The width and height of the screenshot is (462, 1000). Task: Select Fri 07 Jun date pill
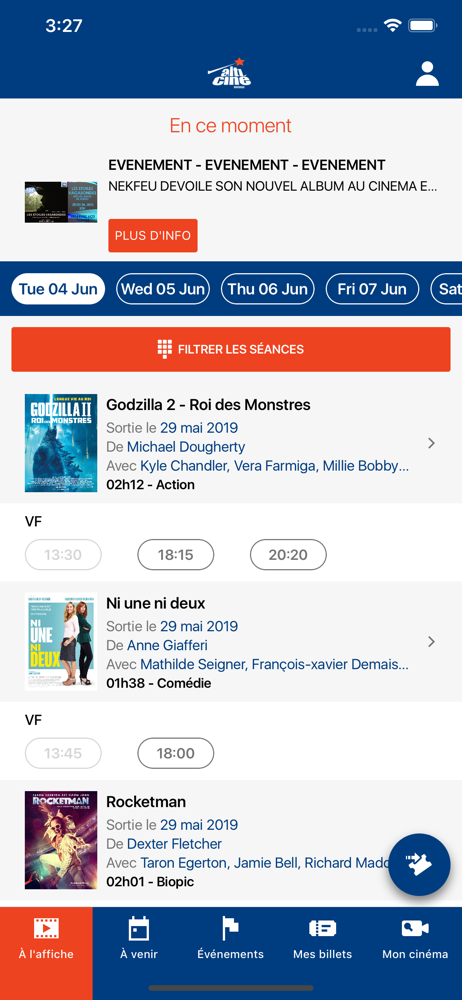[x=372, y=289]
